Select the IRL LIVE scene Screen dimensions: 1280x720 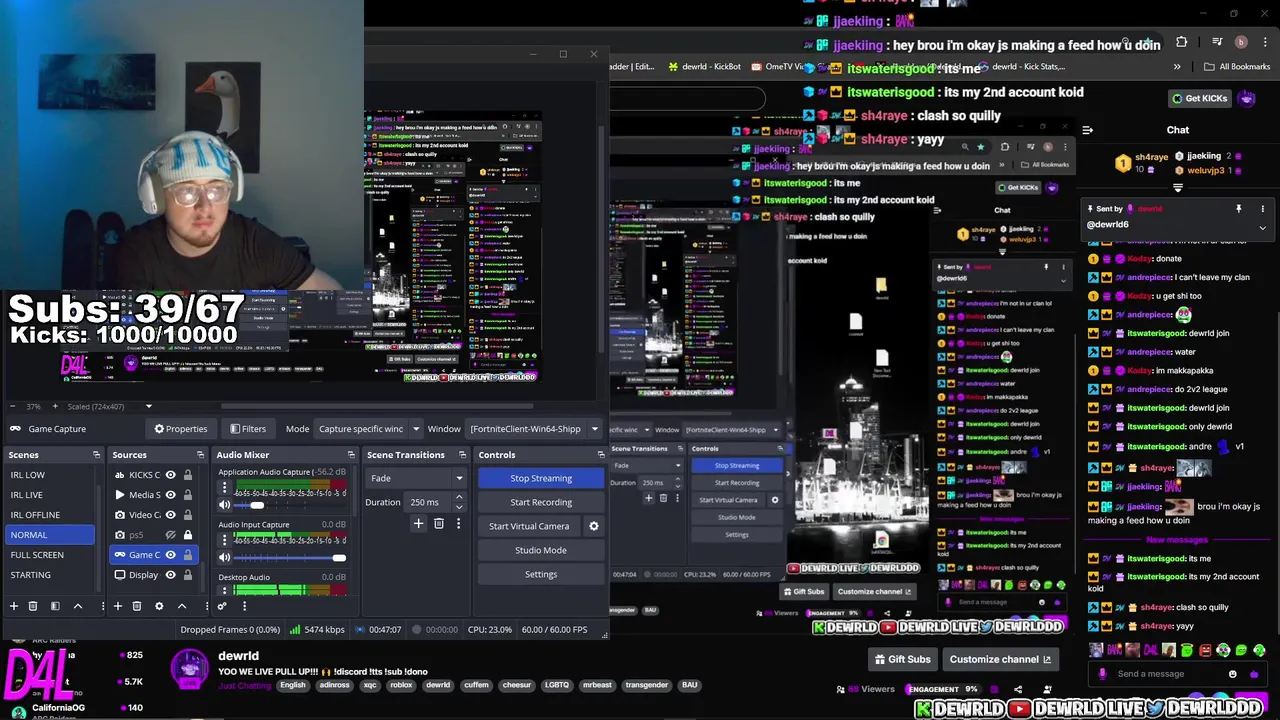[49, 495]
